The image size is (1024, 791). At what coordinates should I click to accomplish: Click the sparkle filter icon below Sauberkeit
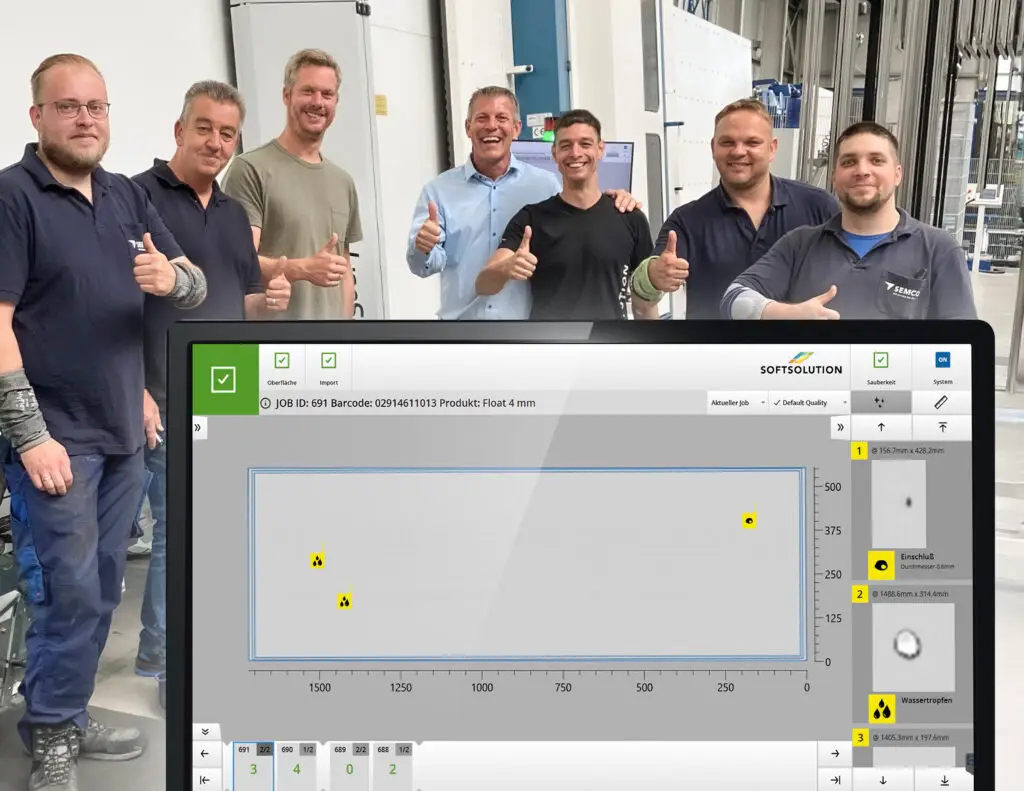tap(880, 402)
